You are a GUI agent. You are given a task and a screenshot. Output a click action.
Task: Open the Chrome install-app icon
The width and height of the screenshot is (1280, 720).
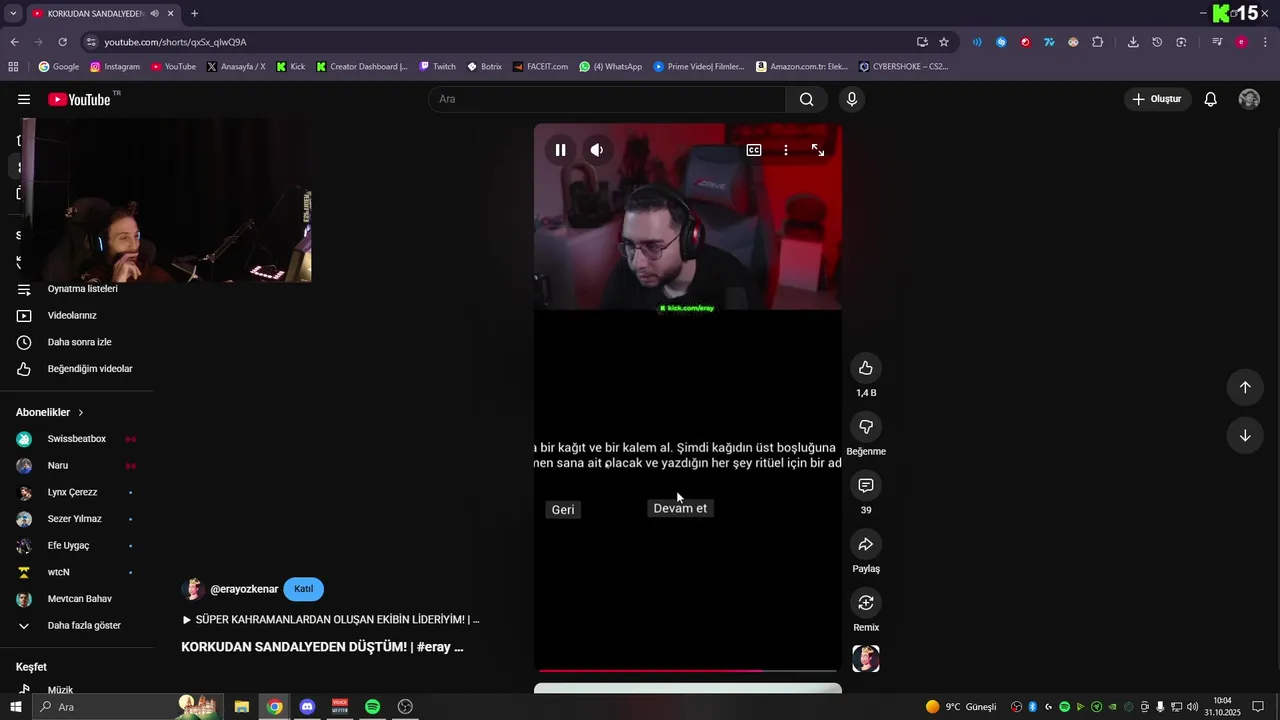[922, 42]
